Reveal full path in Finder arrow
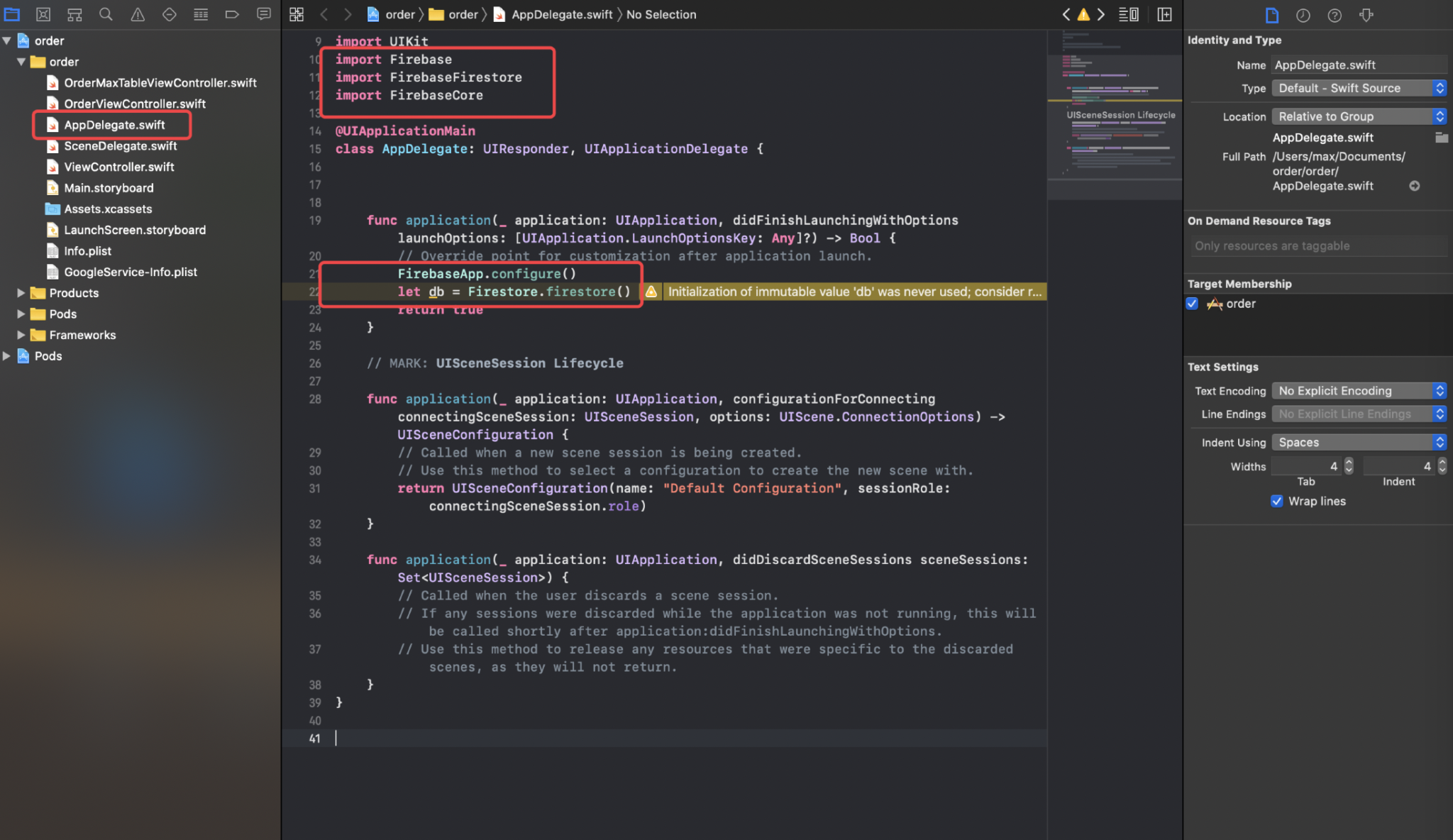The height and width of the screenshot is (840, 1453). (1414, 186)
